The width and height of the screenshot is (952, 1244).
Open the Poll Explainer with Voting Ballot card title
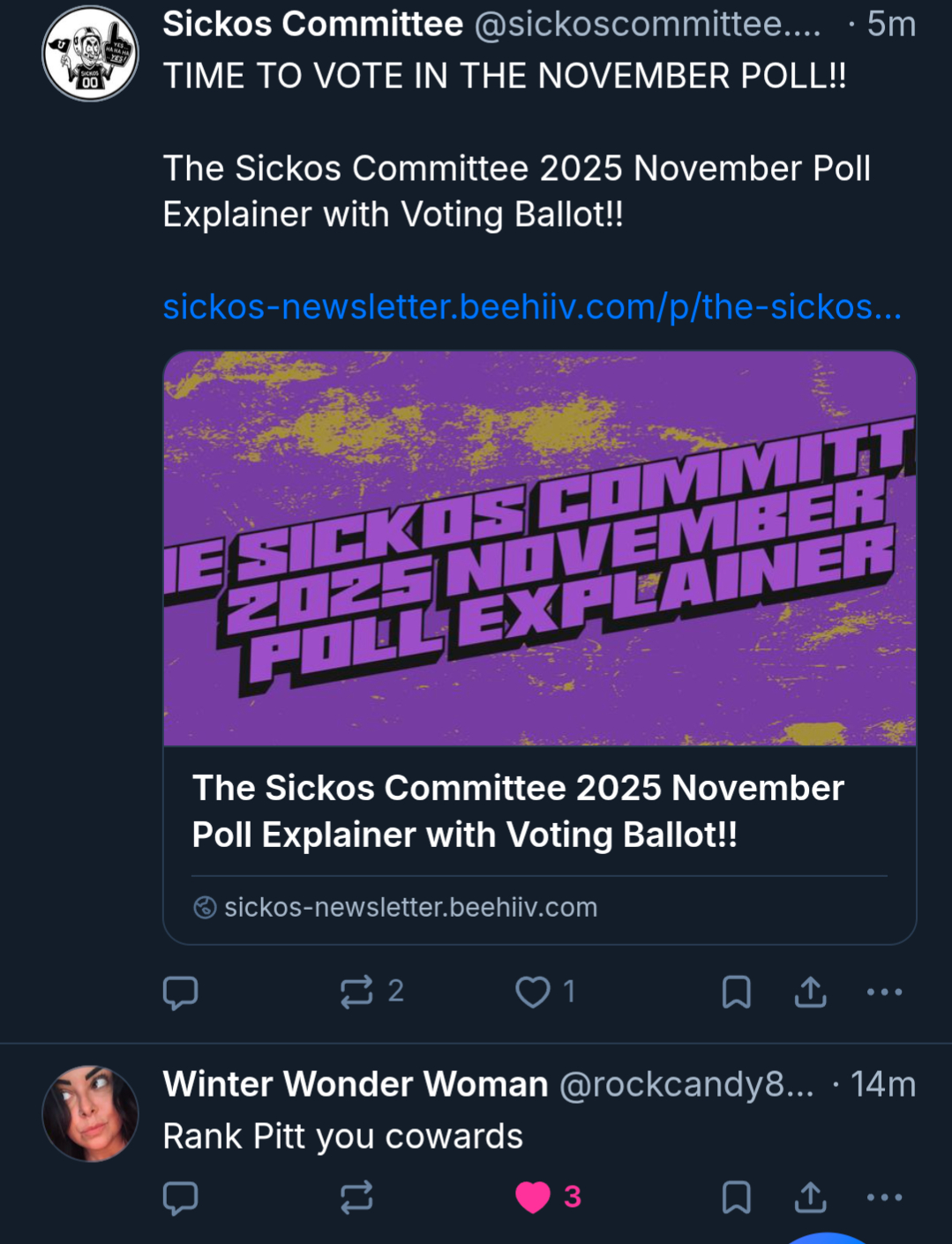(x=518, y=811)
